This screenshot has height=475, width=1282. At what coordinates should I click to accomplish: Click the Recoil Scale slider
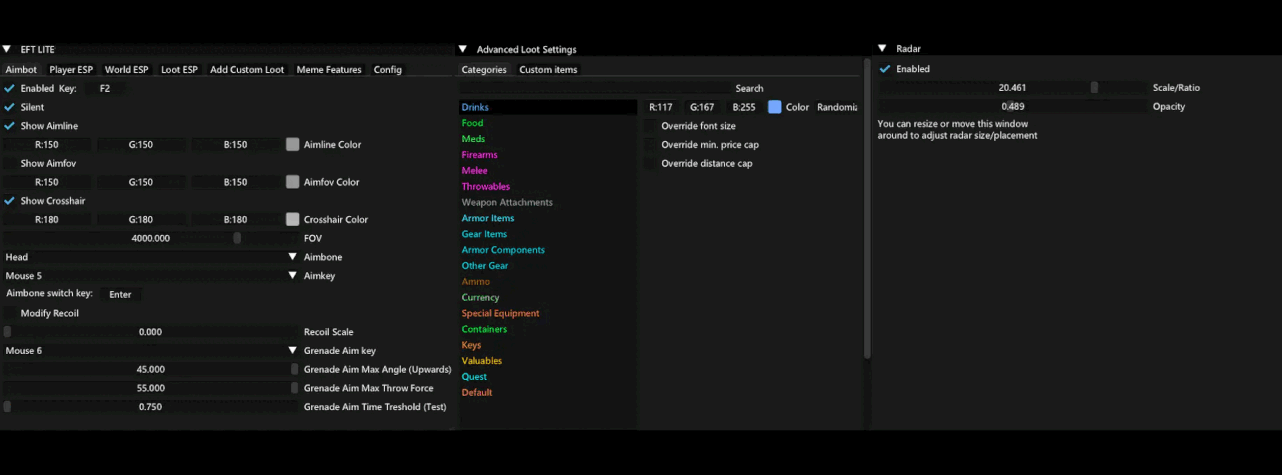pos(151,332)
